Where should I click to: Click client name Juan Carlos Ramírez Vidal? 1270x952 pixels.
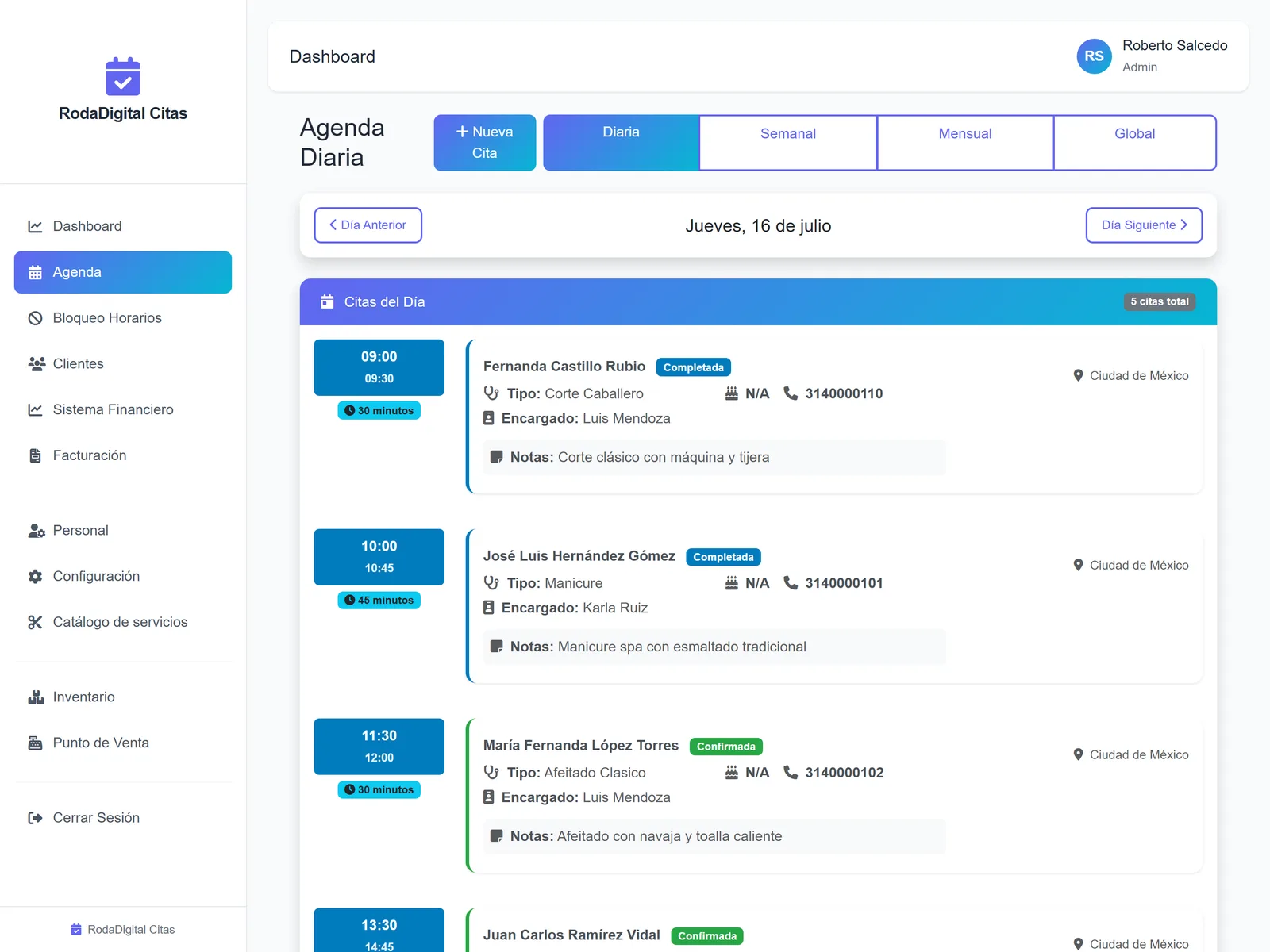[x=571, y=935]
